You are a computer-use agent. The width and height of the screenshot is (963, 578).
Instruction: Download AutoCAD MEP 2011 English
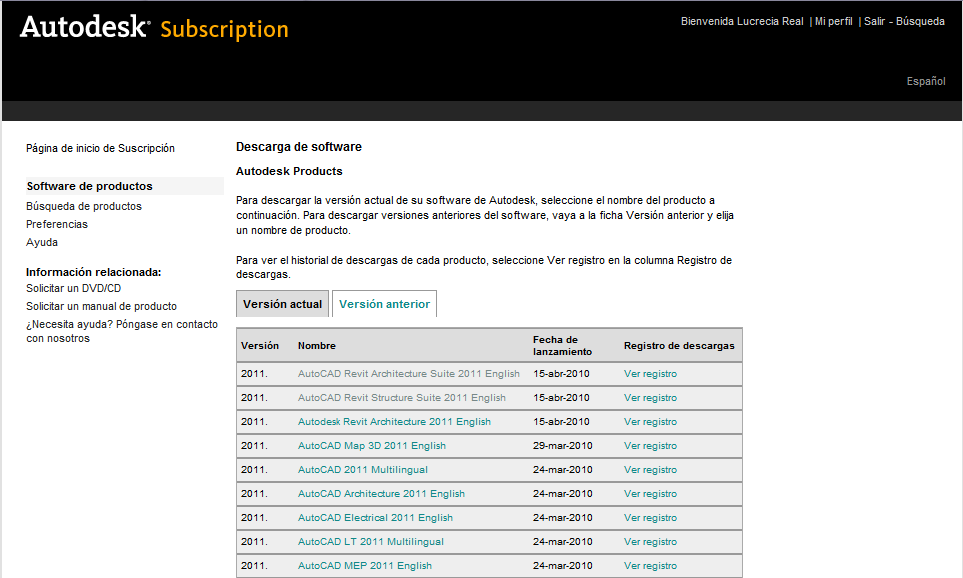(x=365, y=565)
